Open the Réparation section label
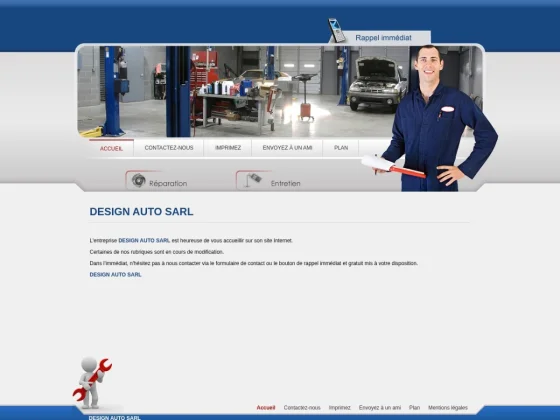 click(x=168, y=184)
